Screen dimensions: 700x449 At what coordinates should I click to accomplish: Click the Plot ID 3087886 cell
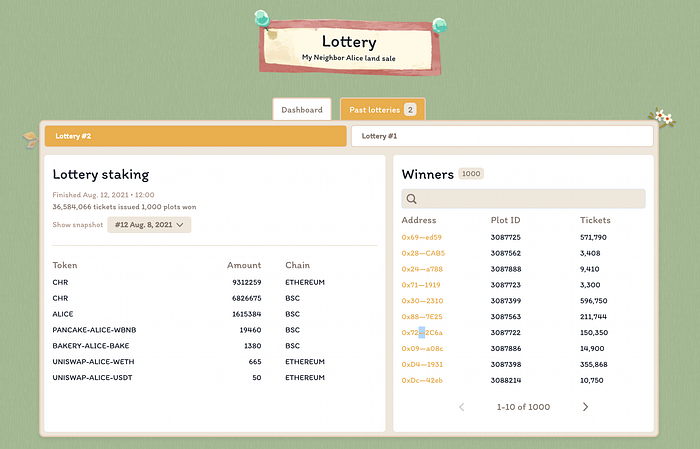point(506,349)
